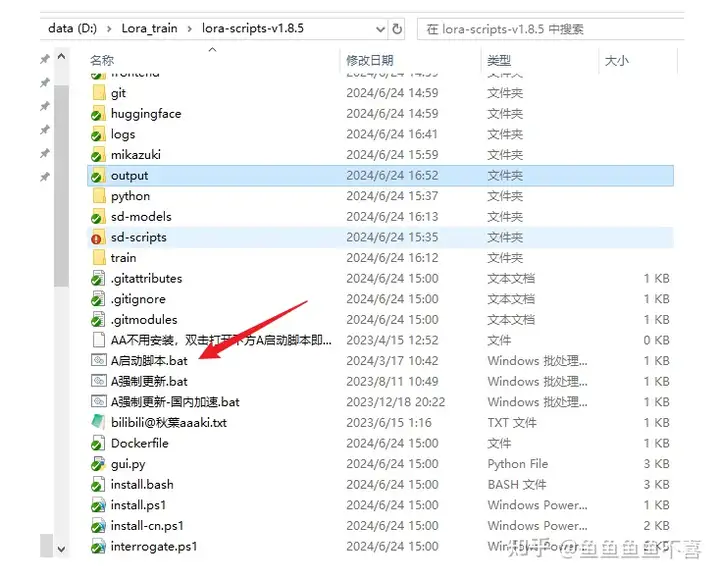Sort files by the 大小 column header
720x578 pixels.
(x=616, y=61)
